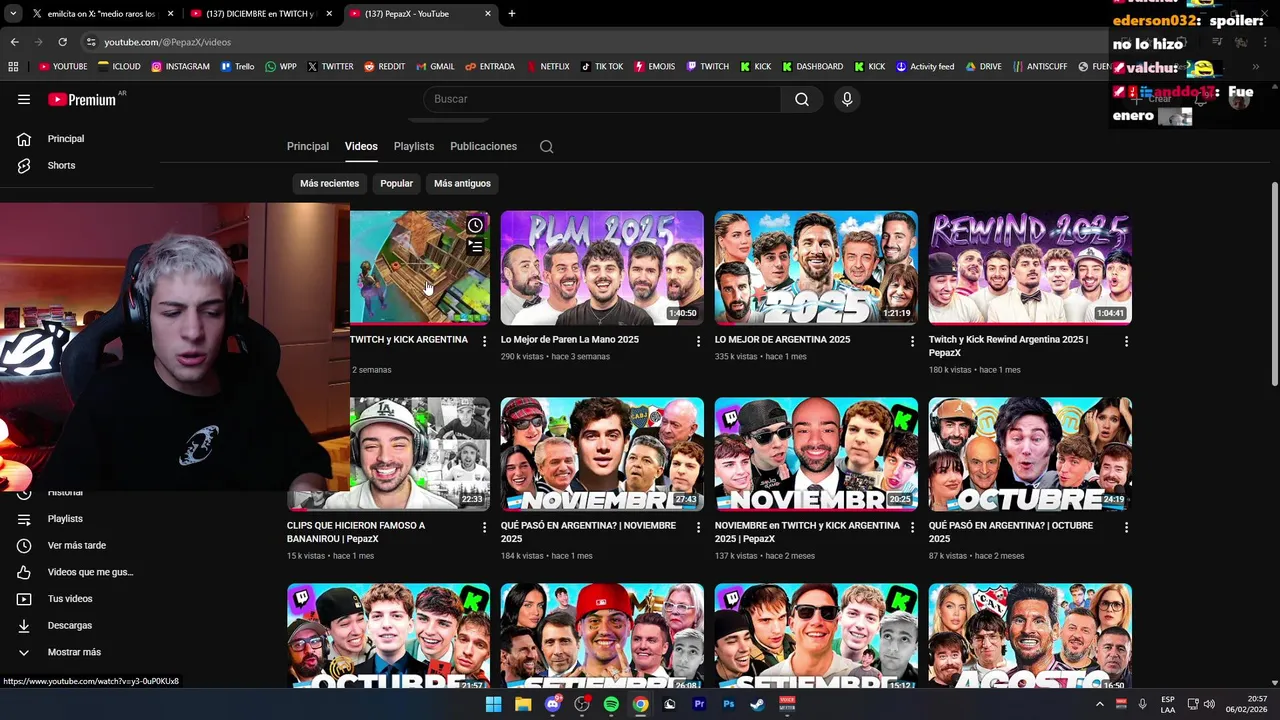Click the Chrome address bar URL
Viewport: 1280px width, 720px height.
tap(167, 42)
